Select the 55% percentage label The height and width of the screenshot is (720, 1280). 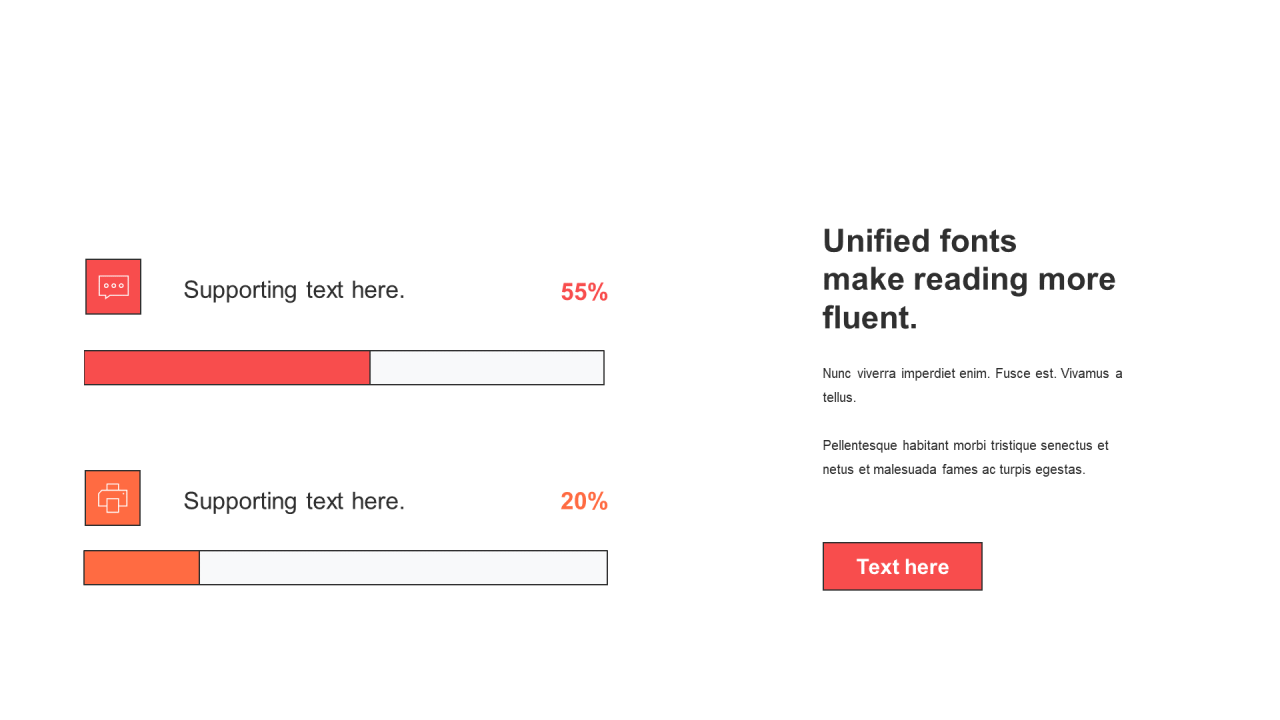(x=584, y=292)
